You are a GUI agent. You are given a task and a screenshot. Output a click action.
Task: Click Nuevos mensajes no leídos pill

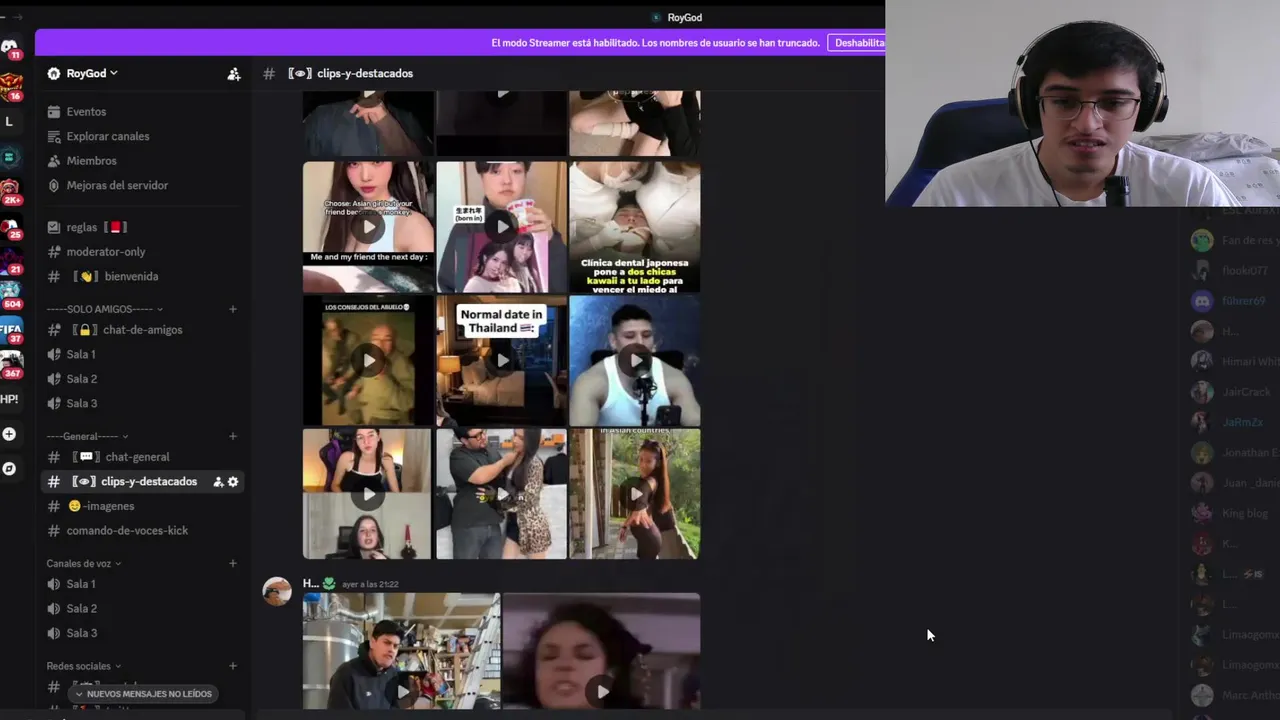[x=143, y=694]
